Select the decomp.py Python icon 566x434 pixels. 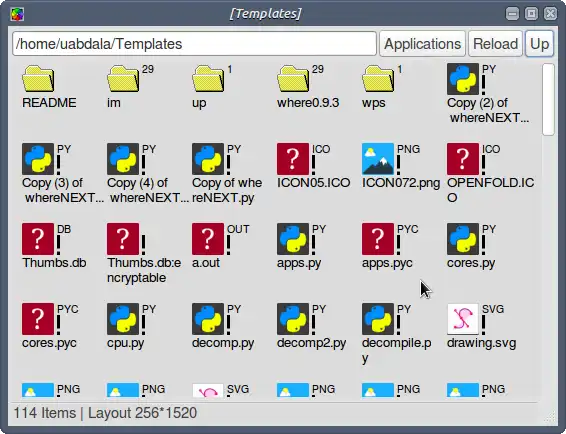[208, 319]
